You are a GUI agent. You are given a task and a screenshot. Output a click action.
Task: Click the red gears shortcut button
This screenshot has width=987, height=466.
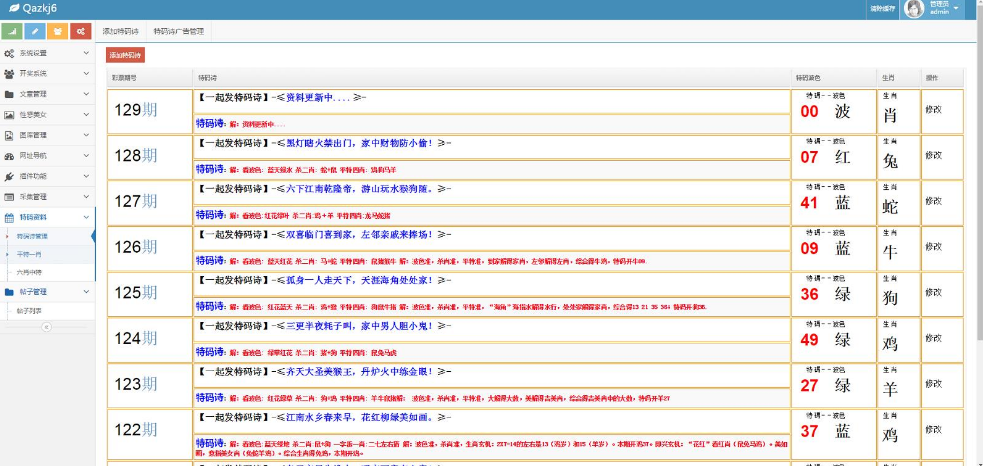(x=81, y=31)
